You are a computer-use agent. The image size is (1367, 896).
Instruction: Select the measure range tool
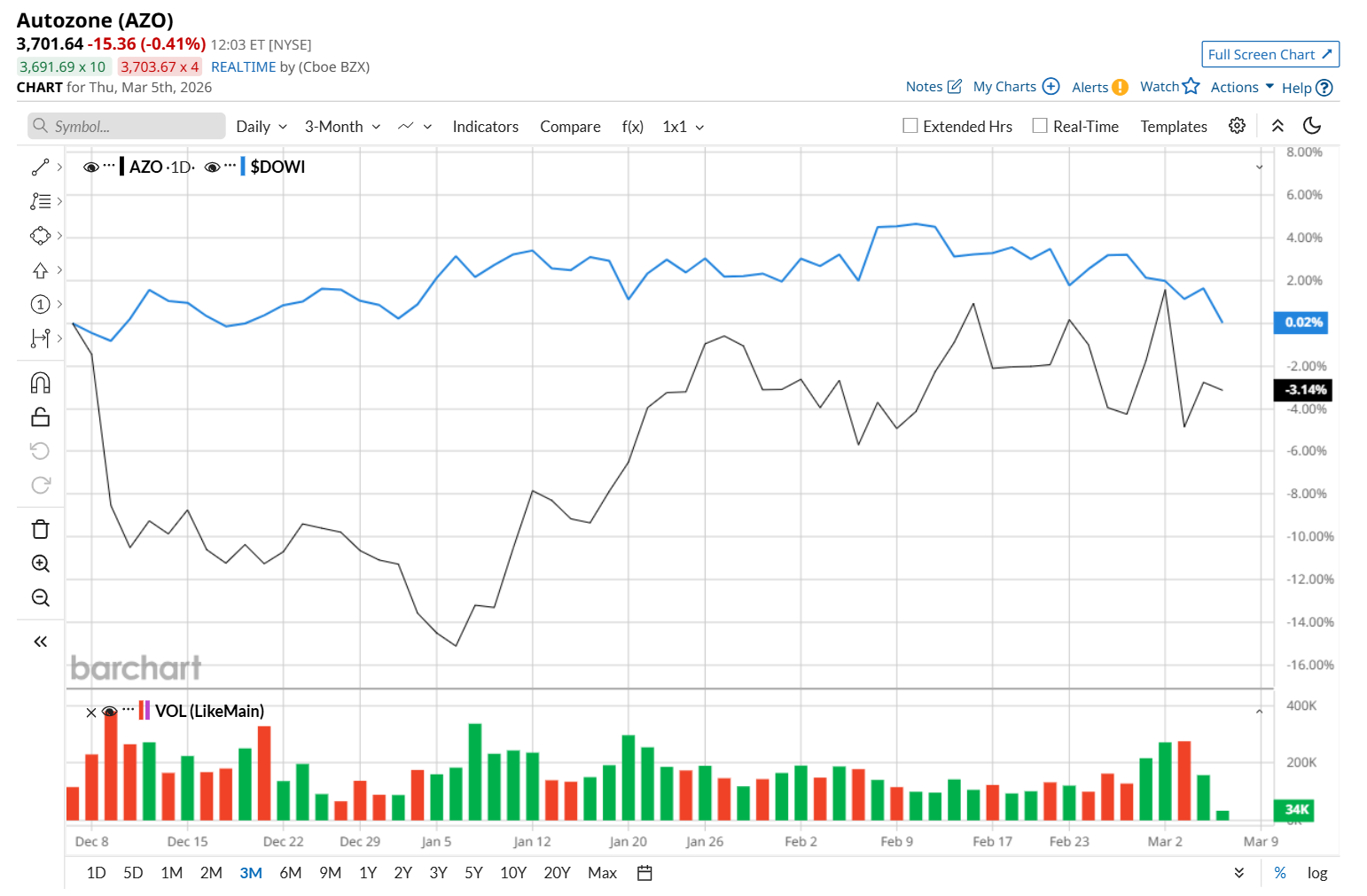click(x=40, y=338)
